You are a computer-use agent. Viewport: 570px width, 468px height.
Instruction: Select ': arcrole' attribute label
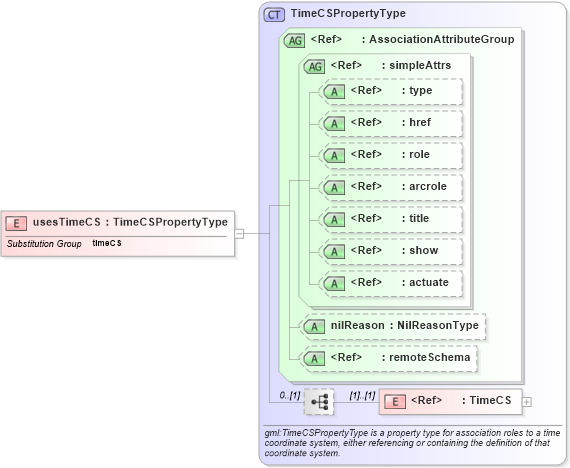(x=424, y=186)
